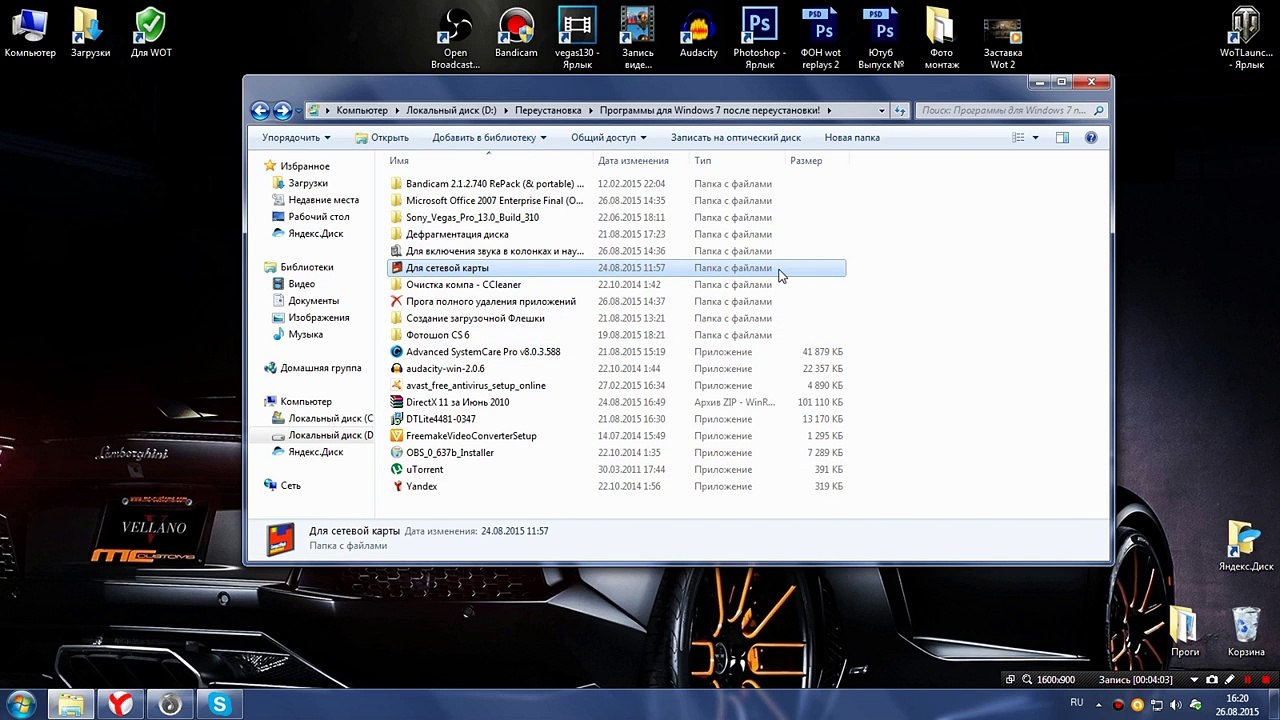Refresh the current folder view
1280x720 pixels.
pos(900,111)
